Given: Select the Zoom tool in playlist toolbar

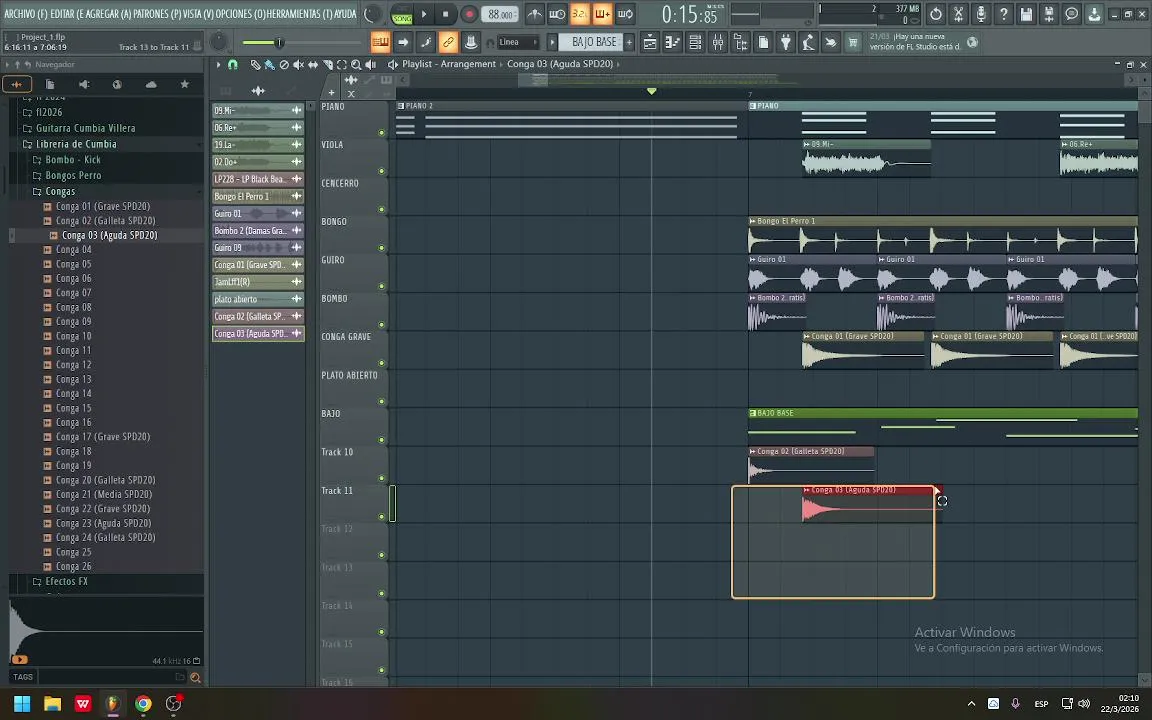Looking at the screenshot, I should click(356, 65).
